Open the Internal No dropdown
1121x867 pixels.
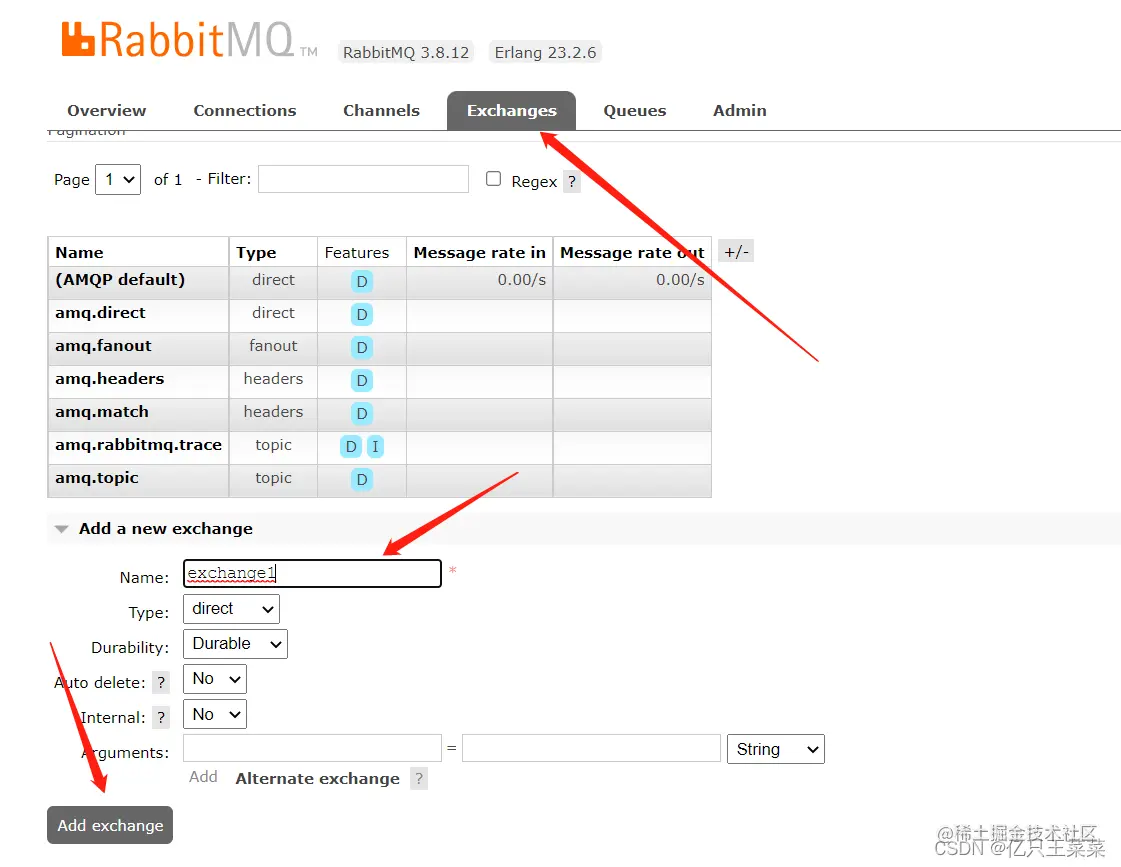tap(214, 714)
